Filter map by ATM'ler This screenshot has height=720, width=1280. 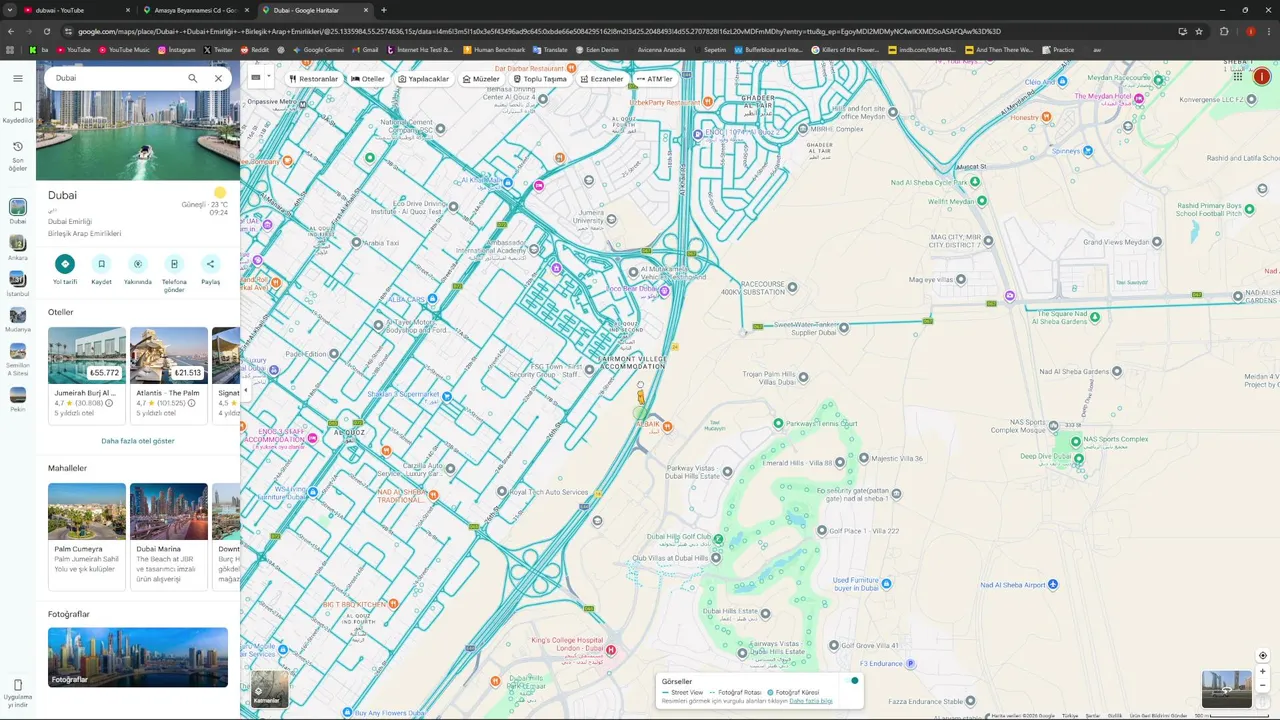pos(655,79)
